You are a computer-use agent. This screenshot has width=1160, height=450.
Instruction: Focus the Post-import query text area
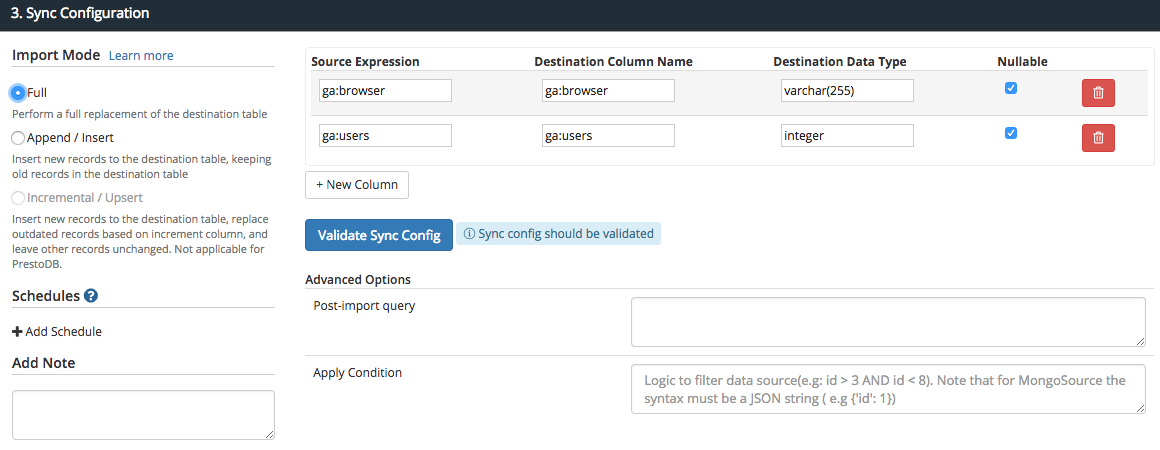888,322
